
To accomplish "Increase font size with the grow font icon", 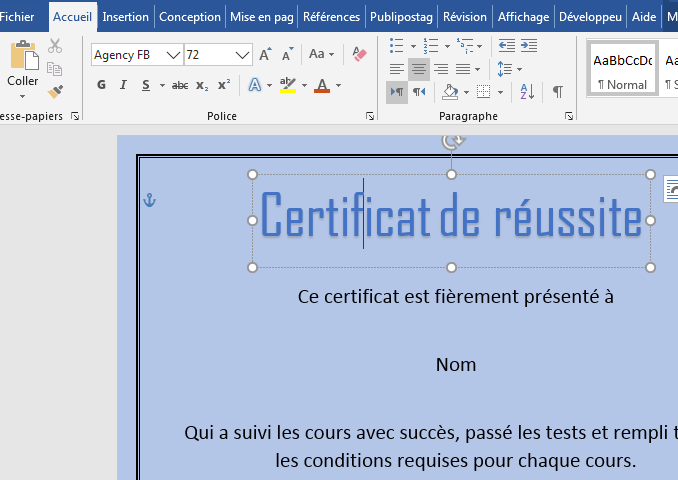I will click(x=265, y=54).
